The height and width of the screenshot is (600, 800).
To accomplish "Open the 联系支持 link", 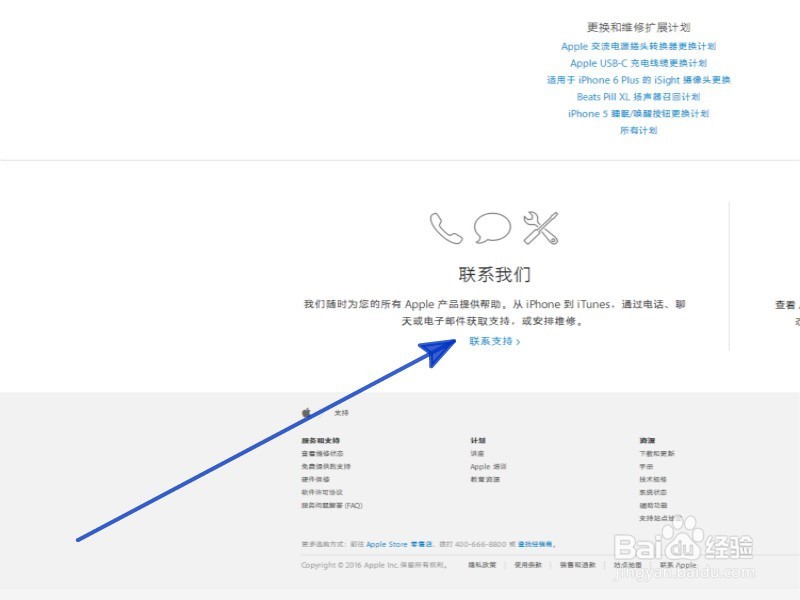I will pos(490,342).
